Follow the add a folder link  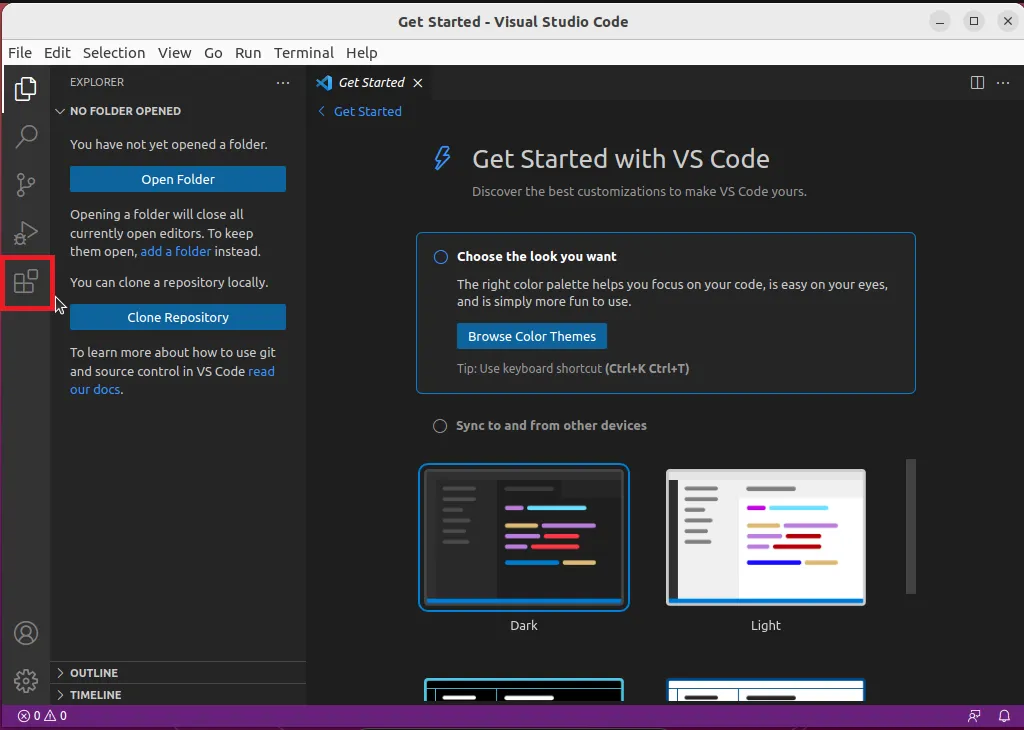coord(176,251)
